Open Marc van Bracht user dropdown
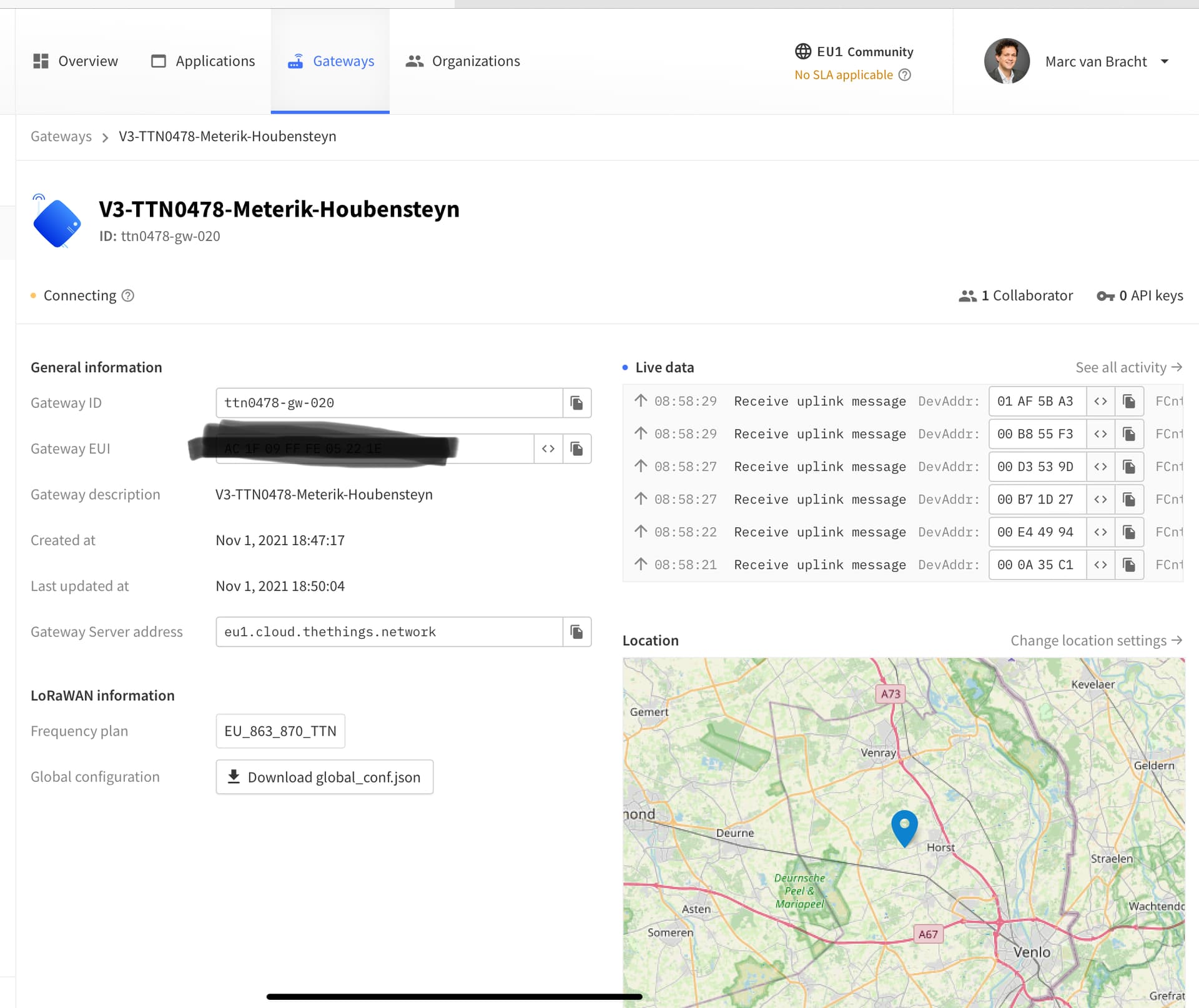This screenshot has width=1199, height=1008. [1165, 61]
